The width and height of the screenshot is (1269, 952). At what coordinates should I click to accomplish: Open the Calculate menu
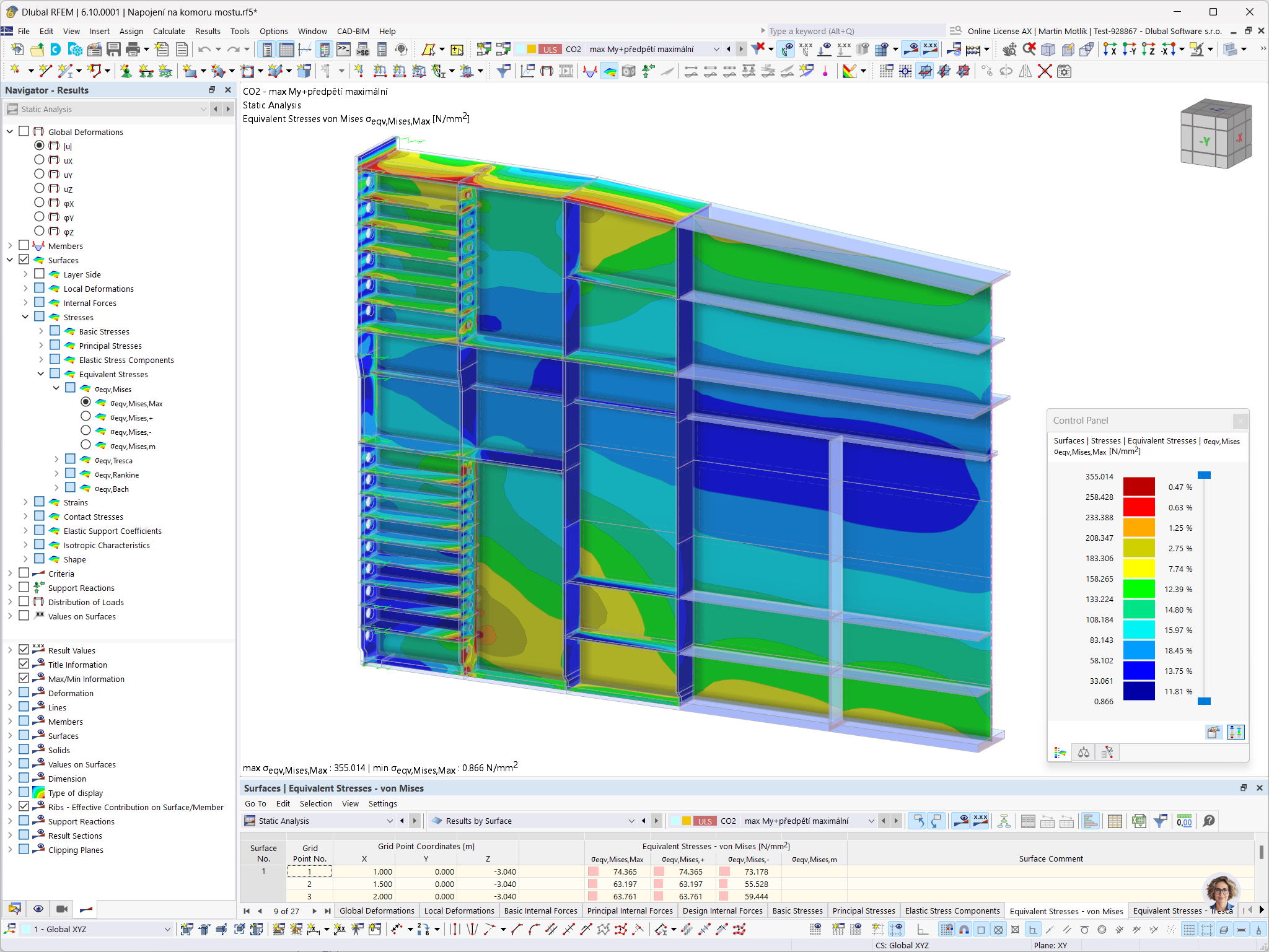point(169,31)
